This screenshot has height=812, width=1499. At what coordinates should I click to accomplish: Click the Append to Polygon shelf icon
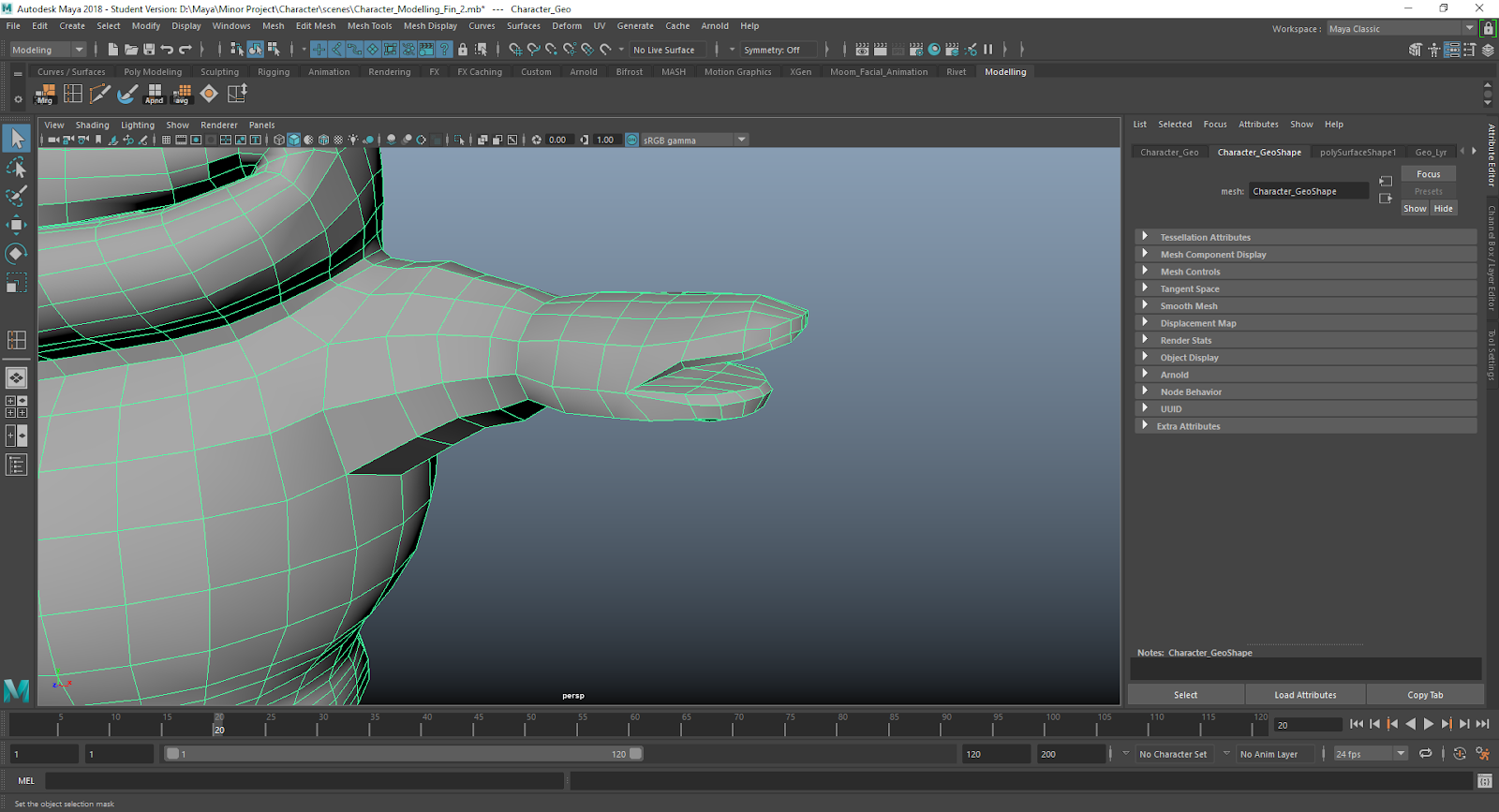[x=155, y=94]
